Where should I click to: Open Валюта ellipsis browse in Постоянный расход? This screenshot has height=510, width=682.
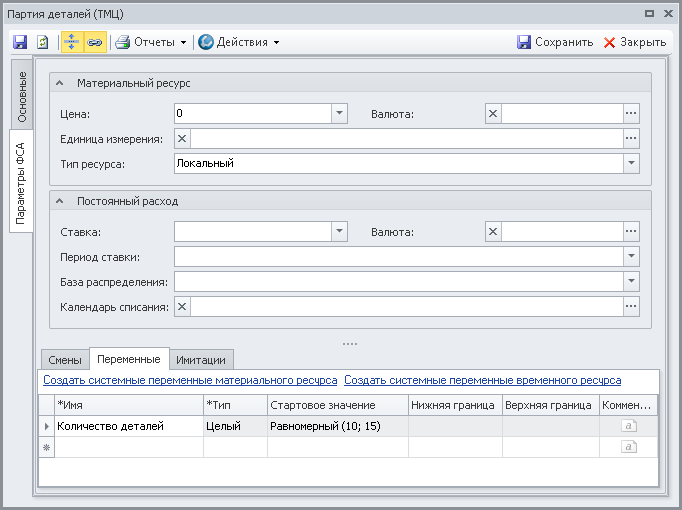631,232
